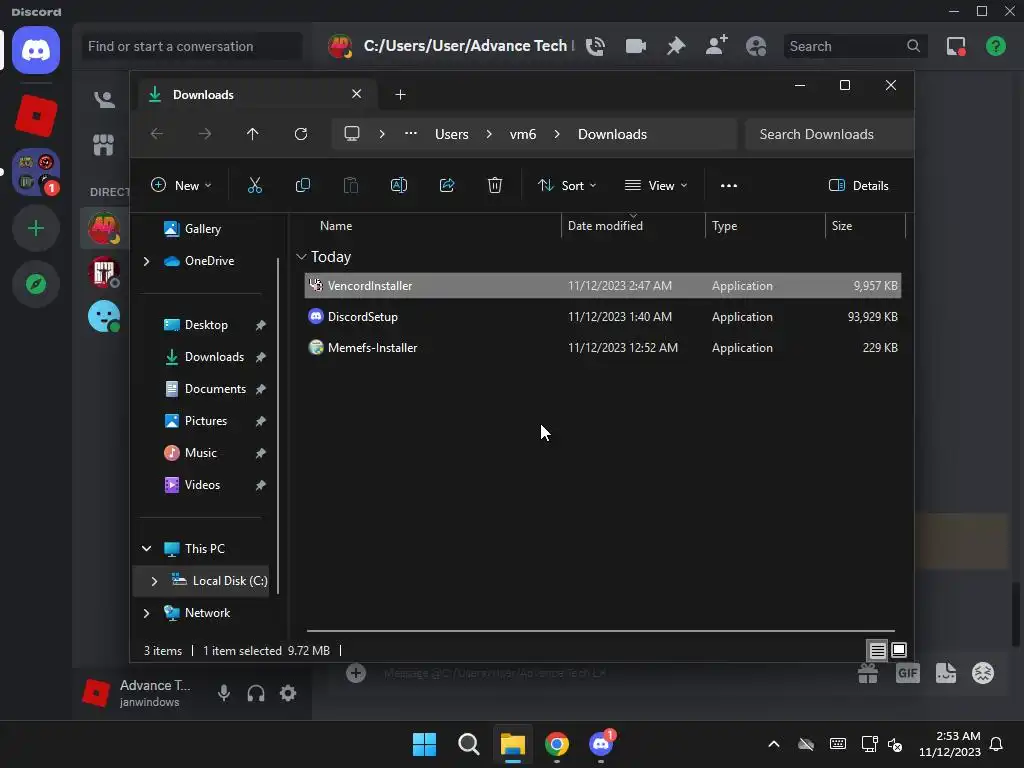The image size is (1024, 768).
Task: Expand Network tree node
Action: coord(146,613)
